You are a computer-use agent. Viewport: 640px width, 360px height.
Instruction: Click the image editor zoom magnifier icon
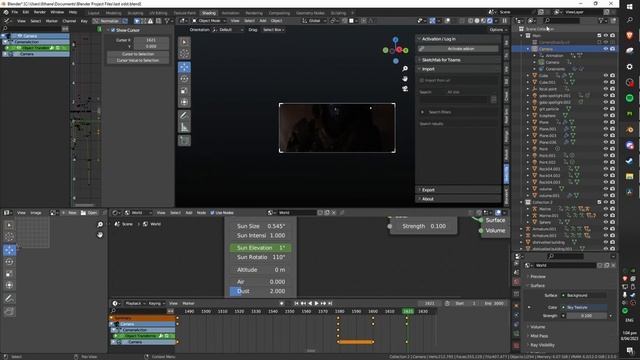[x=100, y=224]
